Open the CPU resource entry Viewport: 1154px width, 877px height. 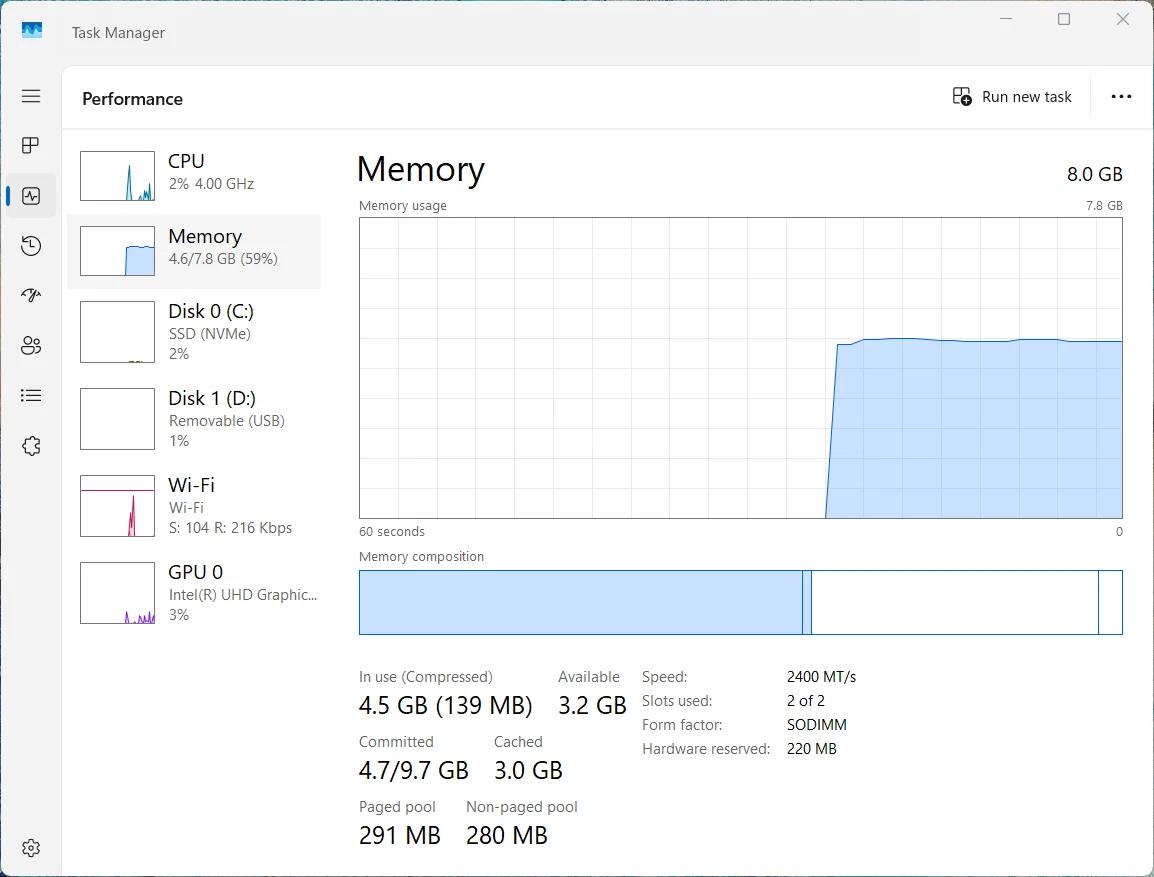[x=194, y=176]
